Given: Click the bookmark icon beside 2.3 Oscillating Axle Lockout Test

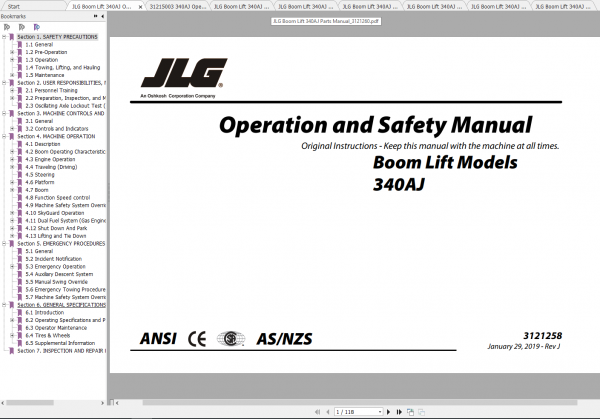Looking at the screenshot, I should tap(20, 106).
